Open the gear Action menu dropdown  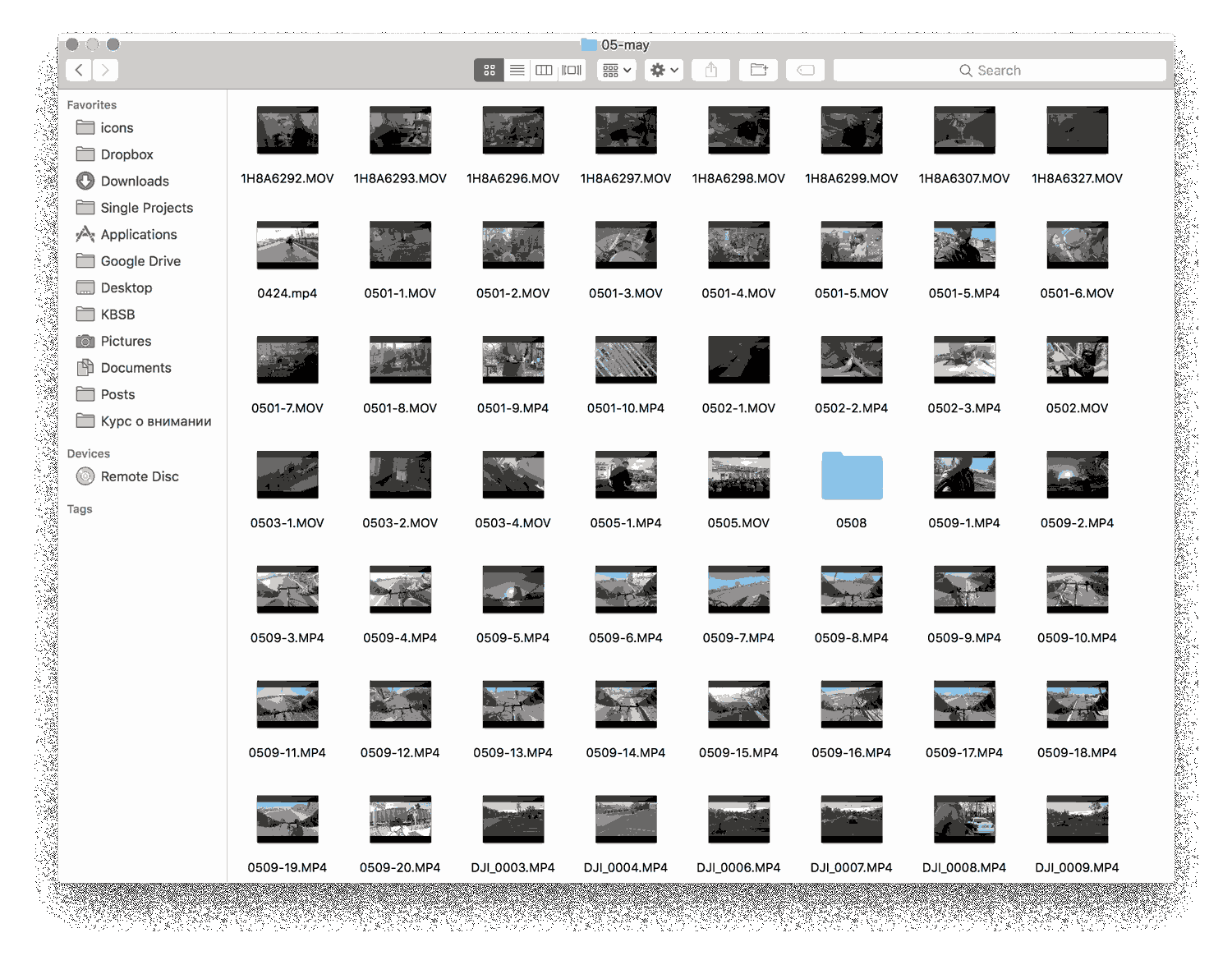(x=664, y=71)
